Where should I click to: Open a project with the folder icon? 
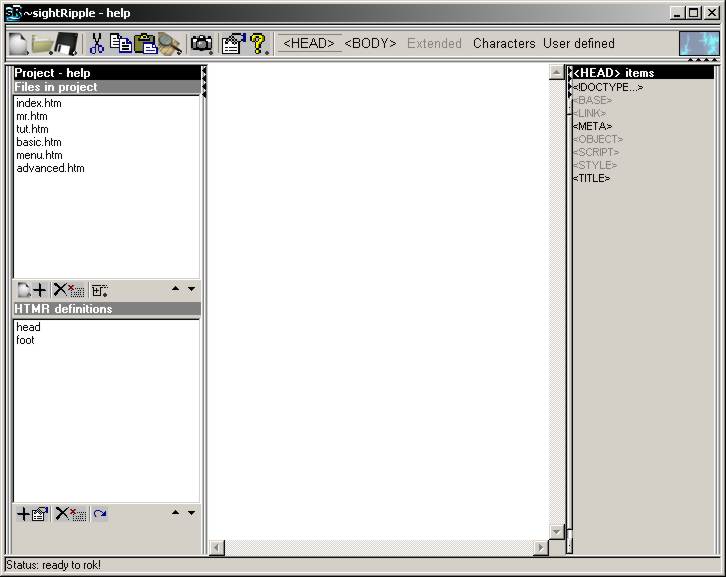42,44
